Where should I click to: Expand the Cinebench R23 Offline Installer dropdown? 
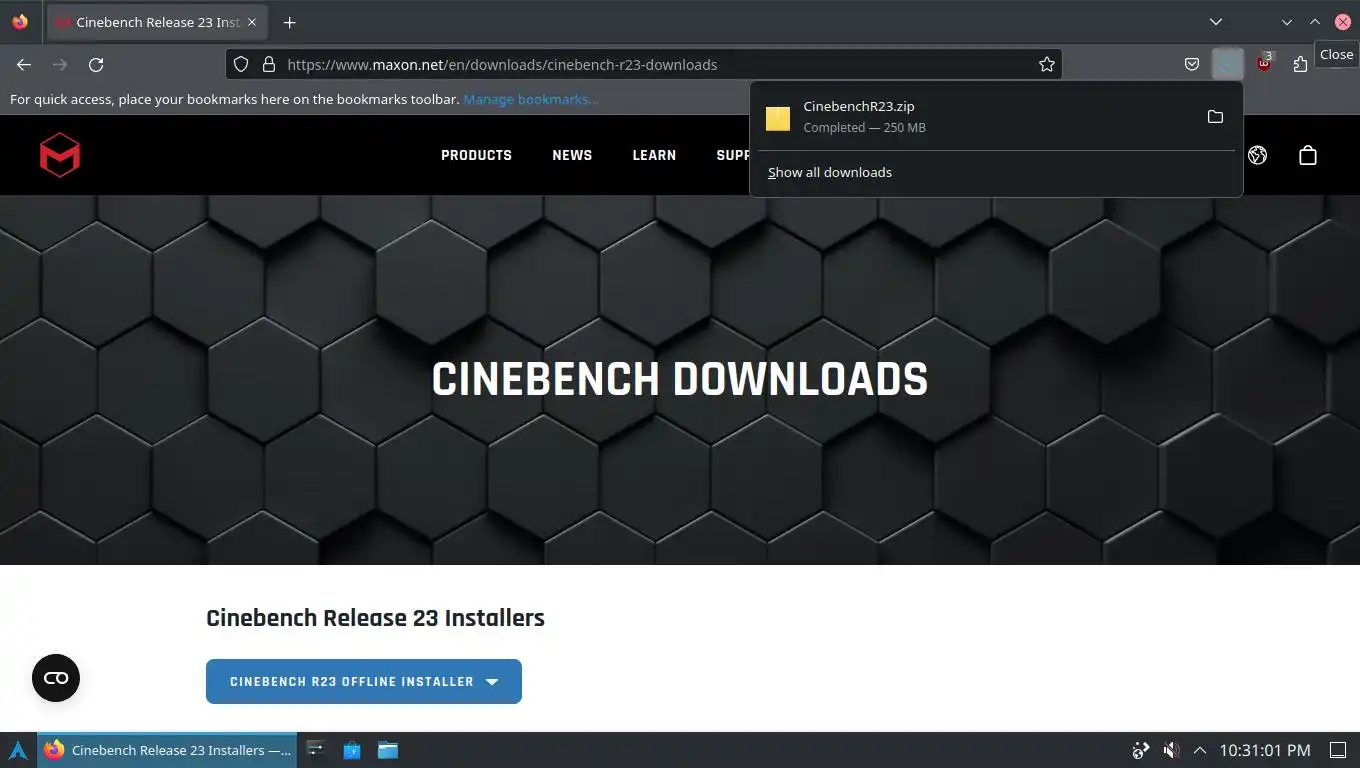364,681
